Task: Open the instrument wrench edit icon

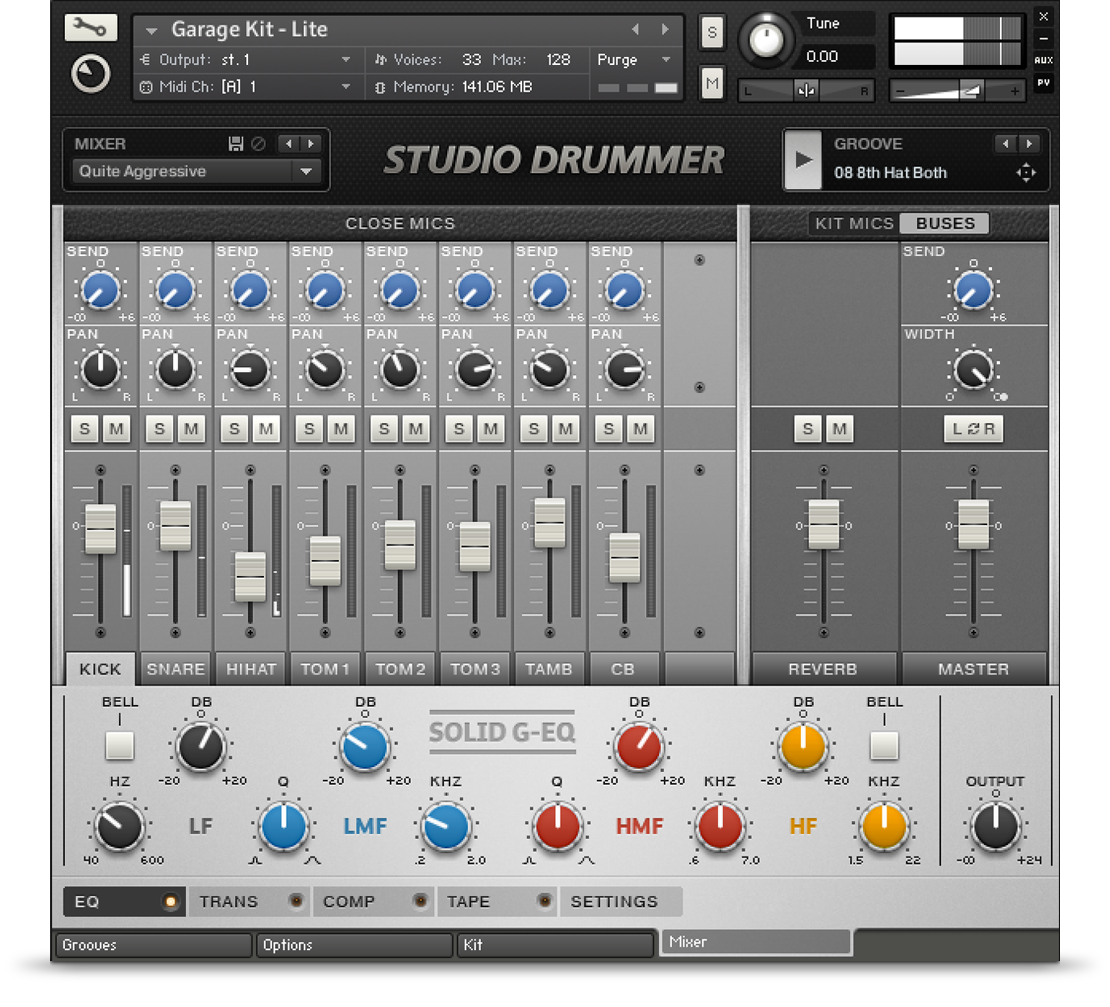Action: tap(90, 28)
